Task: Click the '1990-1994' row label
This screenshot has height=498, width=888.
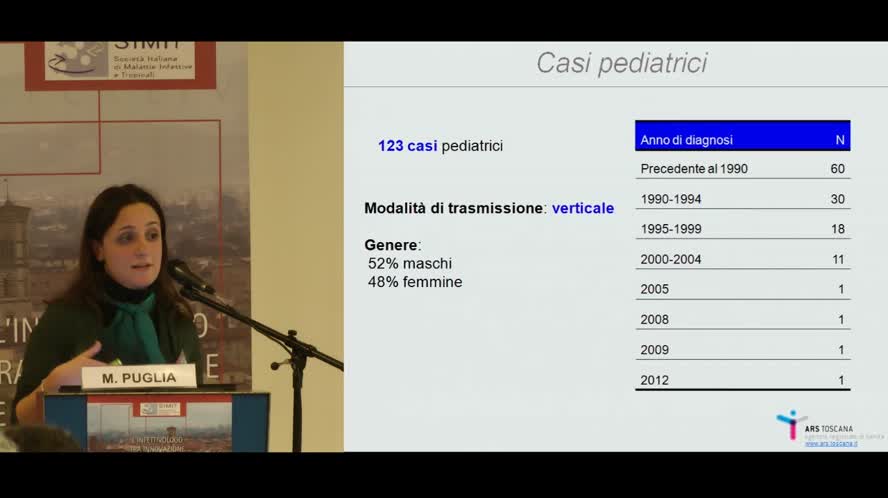Action: (x=671, y=199)
